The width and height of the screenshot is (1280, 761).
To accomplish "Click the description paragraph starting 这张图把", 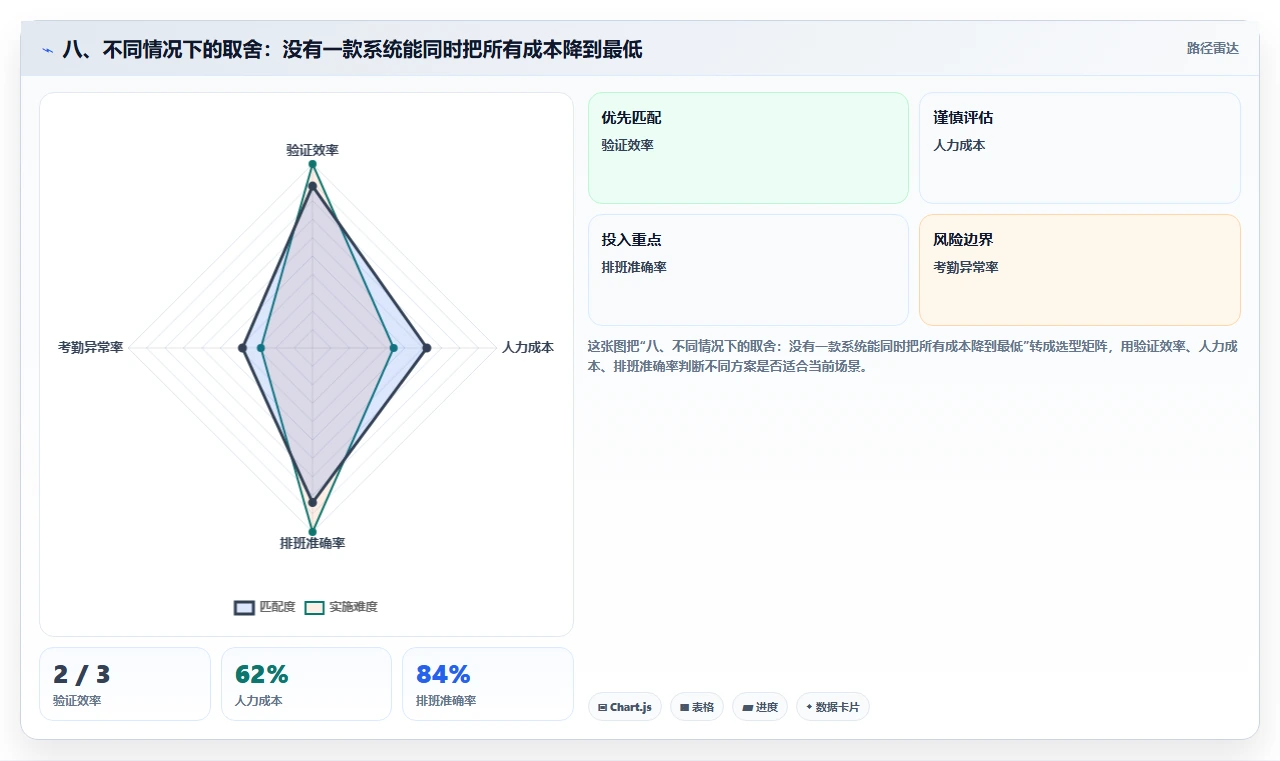I will coord(913,356).
